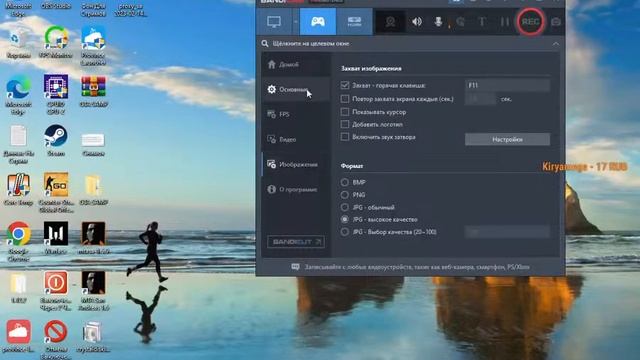Click the repeat interval seconds field
Image resolution: width=640 pixels, height=360 pixels.
480,99
